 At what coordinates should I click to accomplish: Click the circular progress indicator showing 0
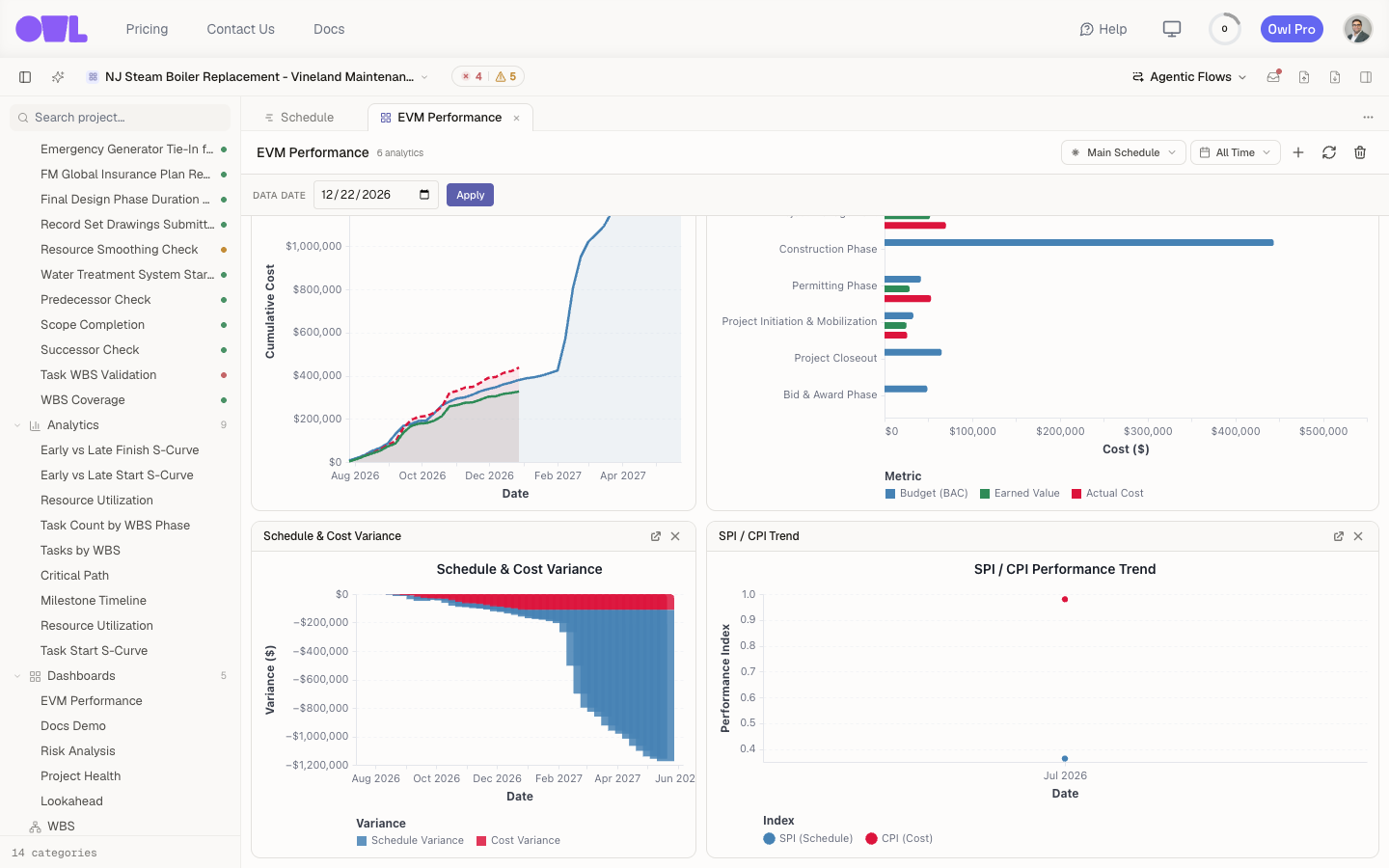[x=1225, y=29]
